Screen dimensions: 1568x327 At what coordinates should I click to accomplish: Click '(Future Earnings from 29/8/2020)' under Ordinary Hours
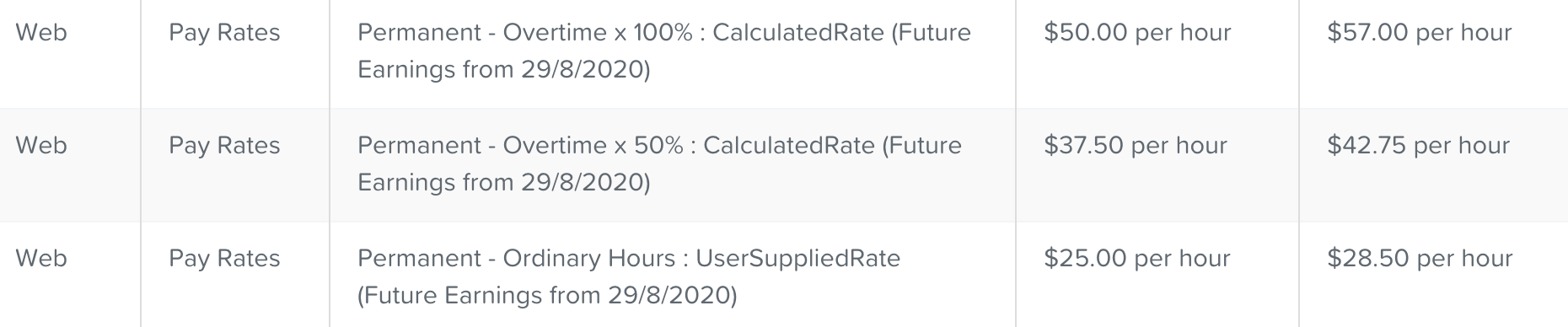(x=547, y=296)
